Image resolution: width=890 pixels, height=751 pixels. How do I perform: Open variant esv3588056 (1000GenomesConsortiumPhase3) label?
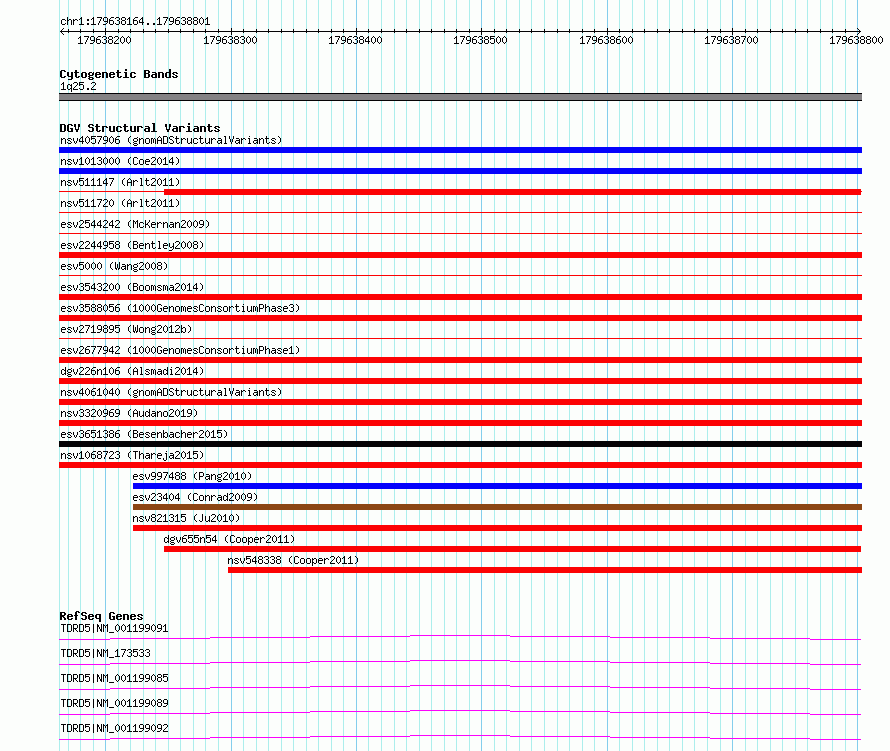coord(180,308)
